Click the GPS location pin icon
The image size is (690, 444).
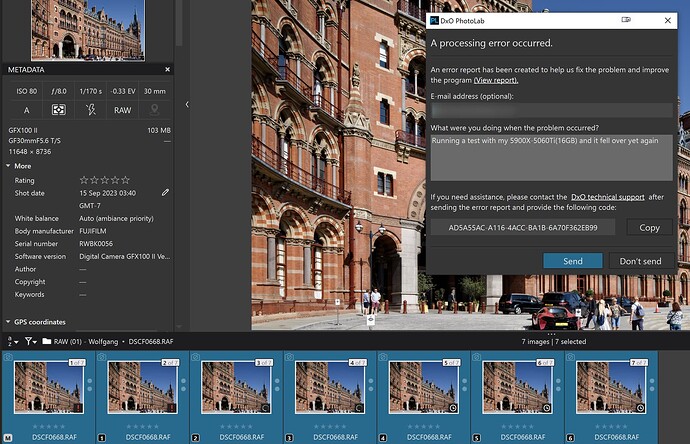click(153, 110)
